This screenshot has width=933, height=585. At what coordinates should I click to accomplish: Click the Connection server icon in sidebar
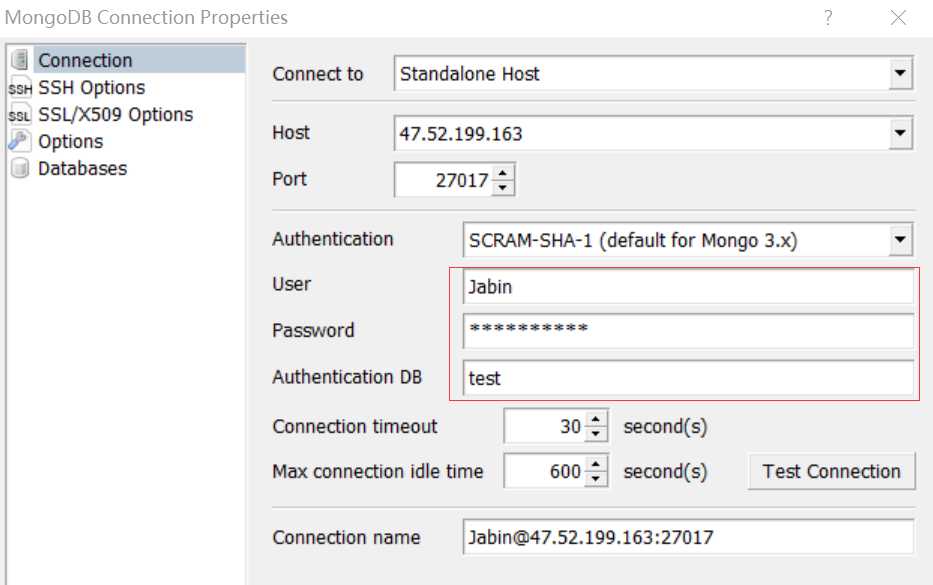coord(20,60)
